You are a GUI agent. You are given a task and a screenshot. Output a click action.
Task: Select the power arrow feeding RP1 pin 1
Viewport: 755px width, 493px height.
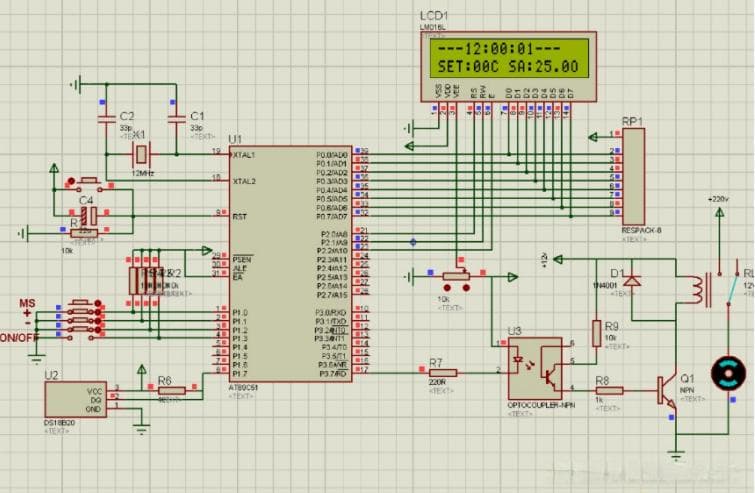(593, 137)
